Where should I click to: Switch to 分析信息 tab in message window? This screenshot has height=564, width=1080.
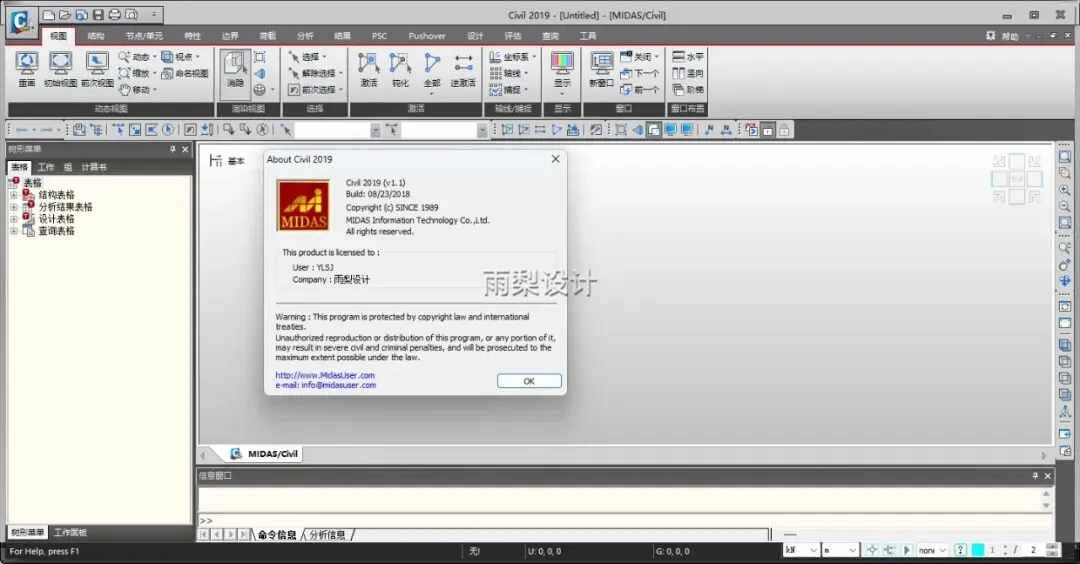[x=327, y=534]
